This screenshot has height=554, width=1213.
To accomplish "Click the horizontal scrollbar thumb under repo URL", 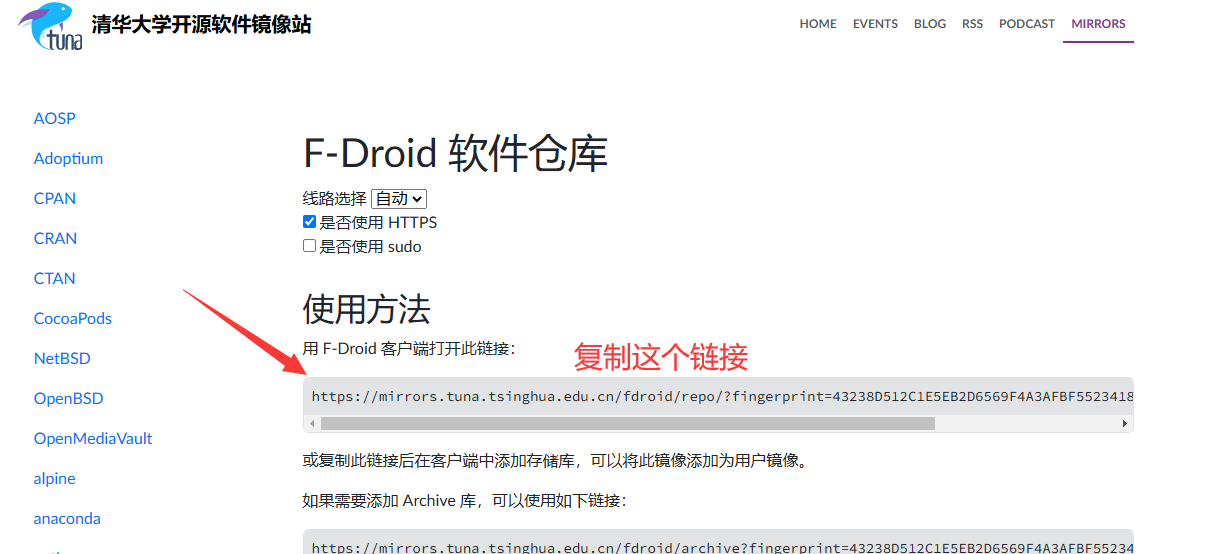I will pos(628,424).
